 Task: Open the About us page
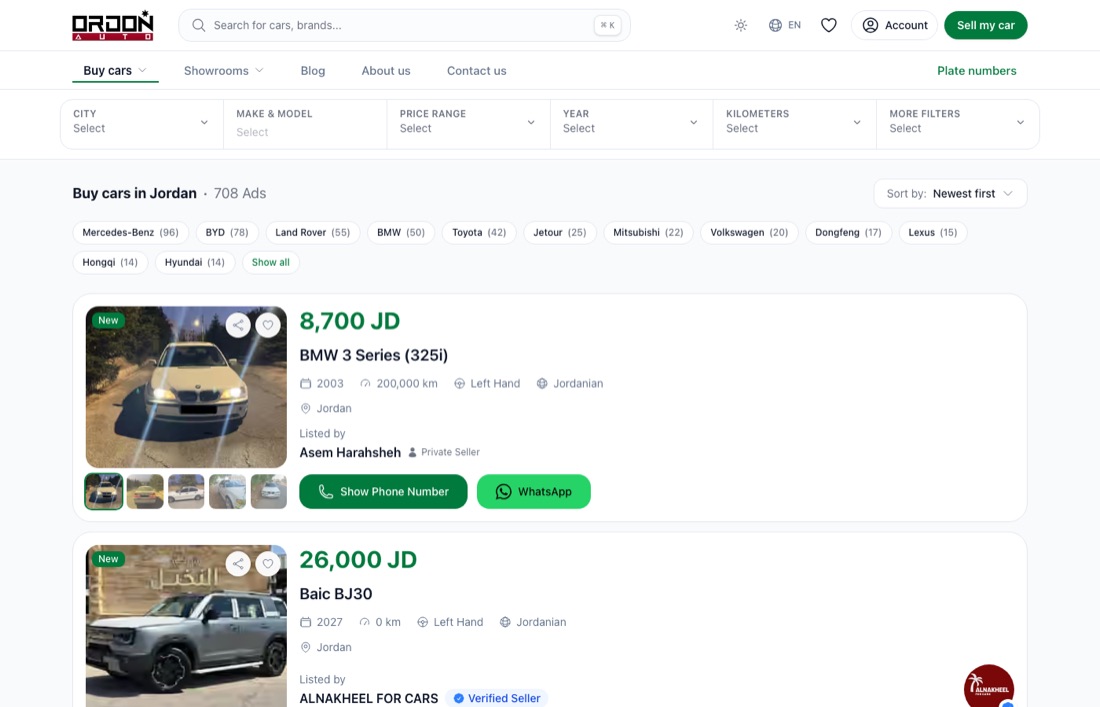(x=386, y=71)
